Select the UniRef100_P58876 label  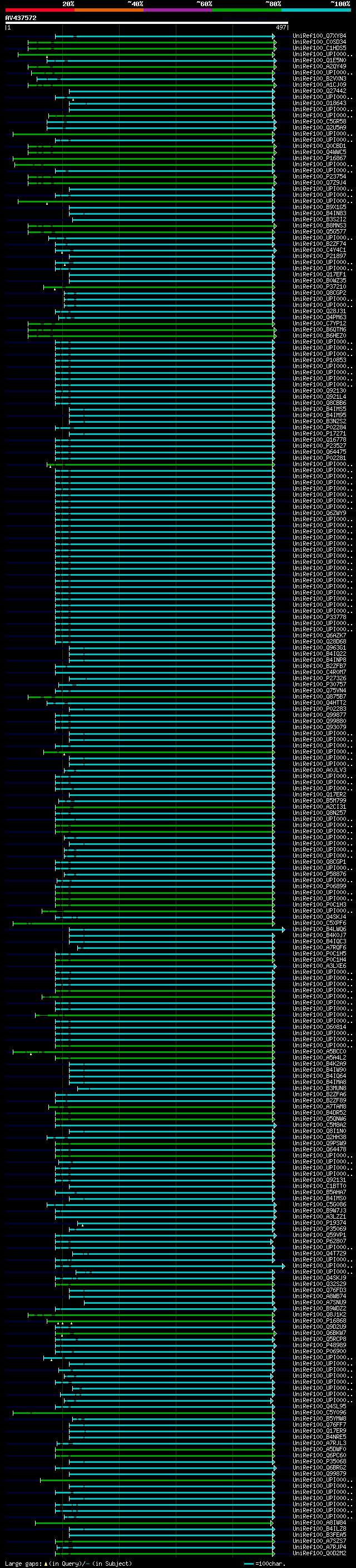click(319, 874)
